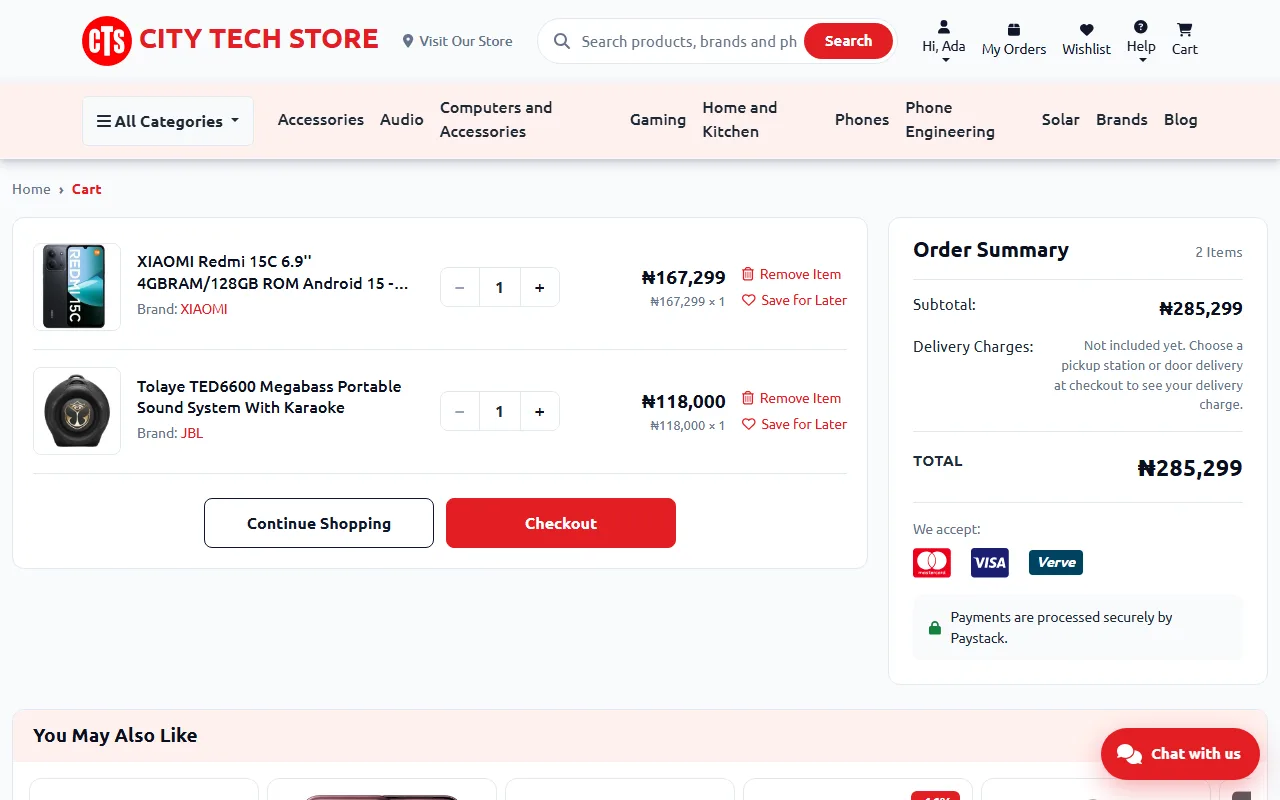The image size is (1280, 800).
Task: Open Computers and Accessories category
Action: point(496,119)
